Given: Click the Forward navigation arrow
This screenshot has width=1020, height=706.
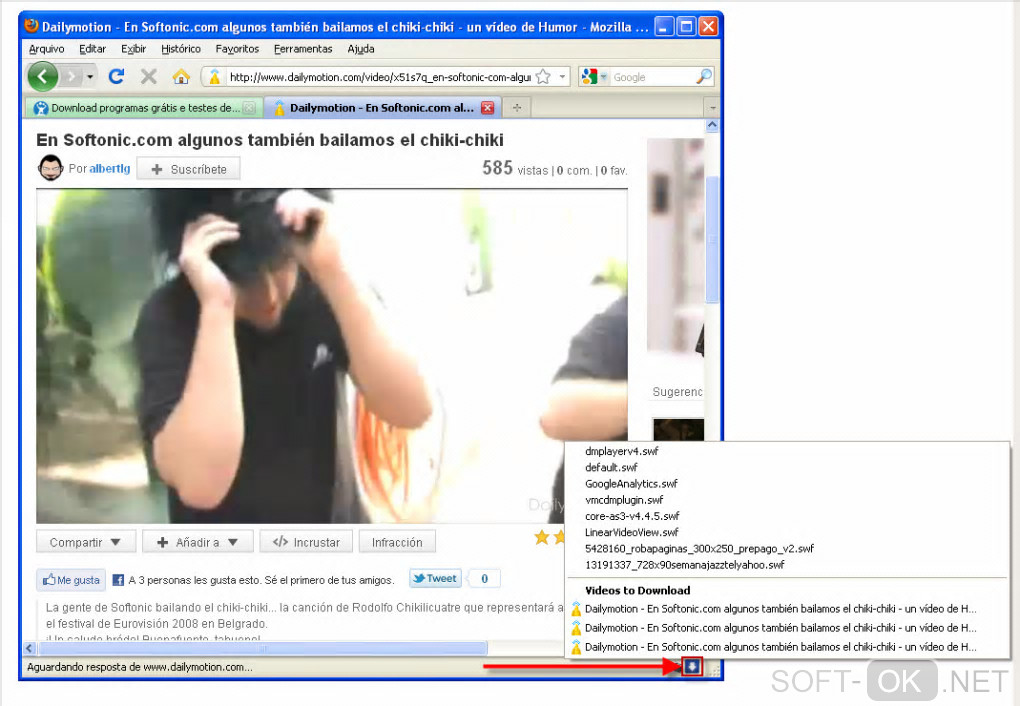Looking at the screenshot, I should (72, 77).
